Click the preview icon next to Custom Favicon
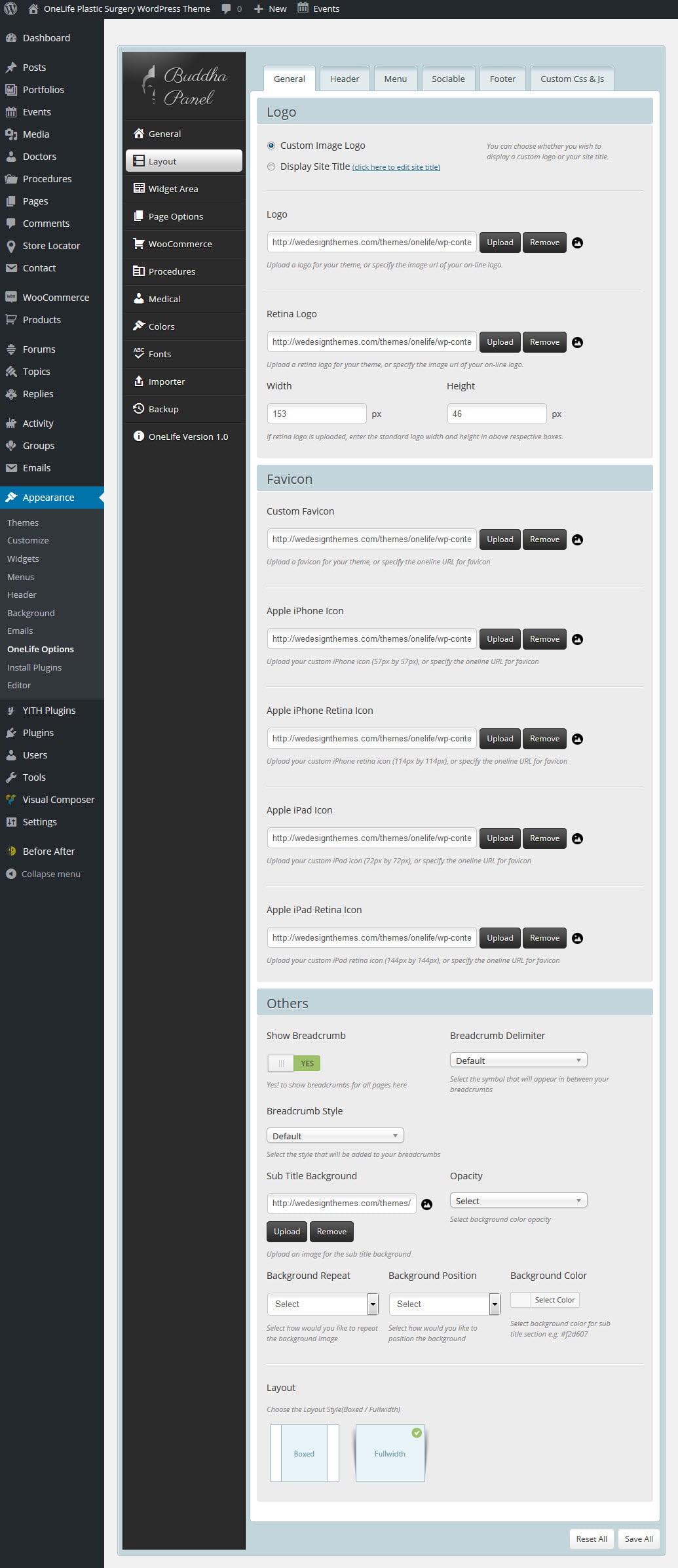Screen dimensions: 678x1568 (577, 539)
